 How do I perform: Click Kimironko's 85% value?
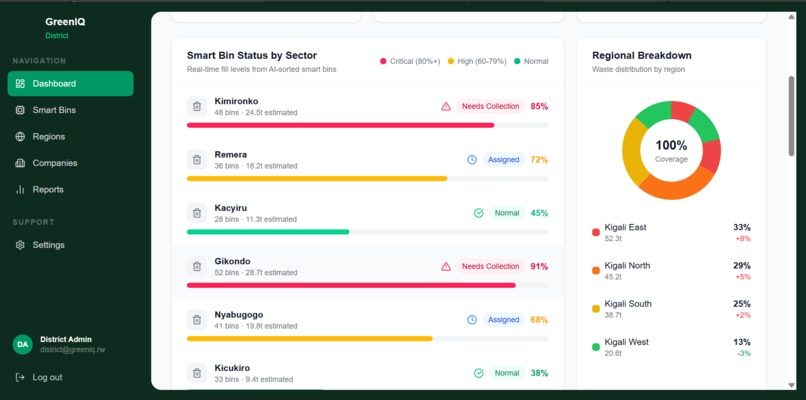[539, 106]
